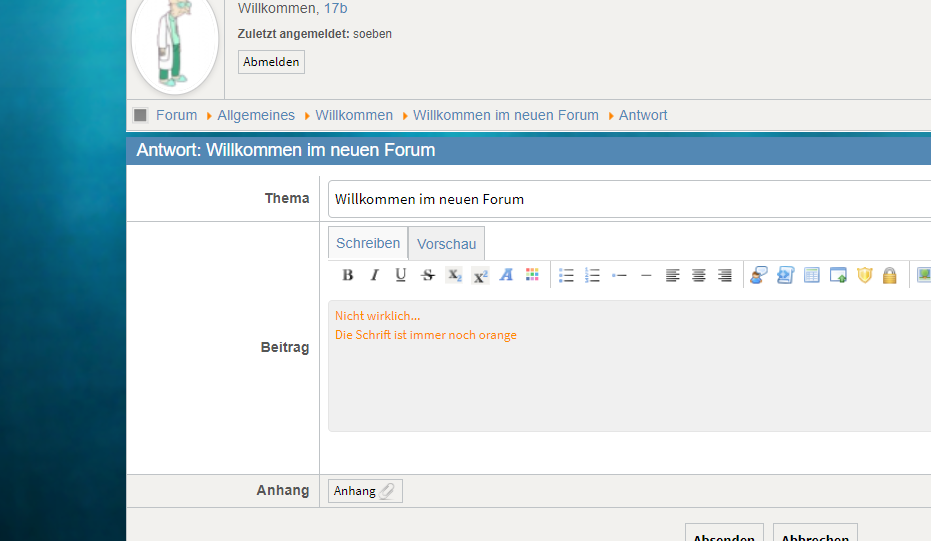Add an attachment with Anhang button
Viewport: 931px width, 541px height.
pos(365,491)
